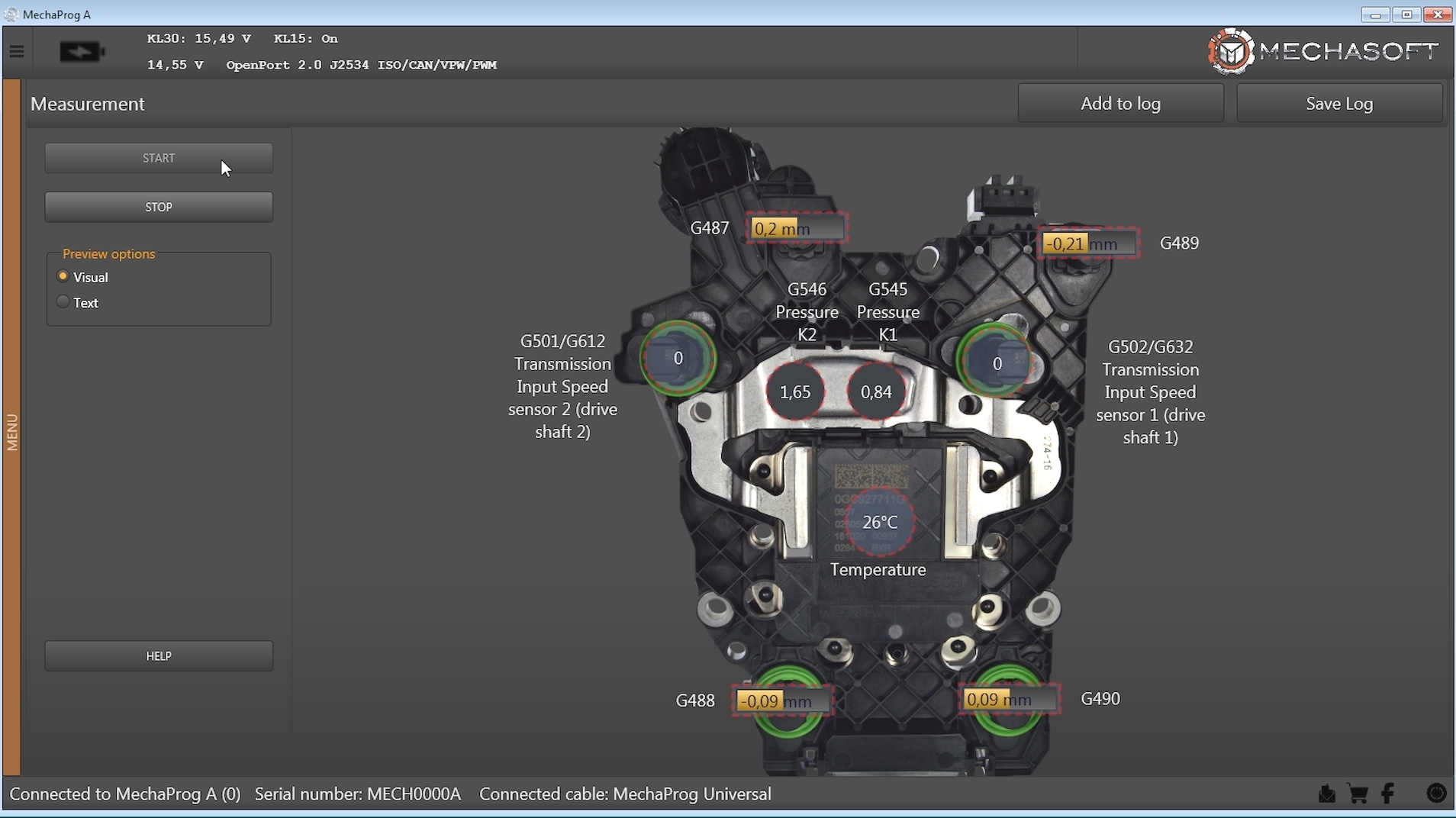Click the device connector icon in header
The height and width of the screenshot is (818, 1456).
tap(82, 52)
